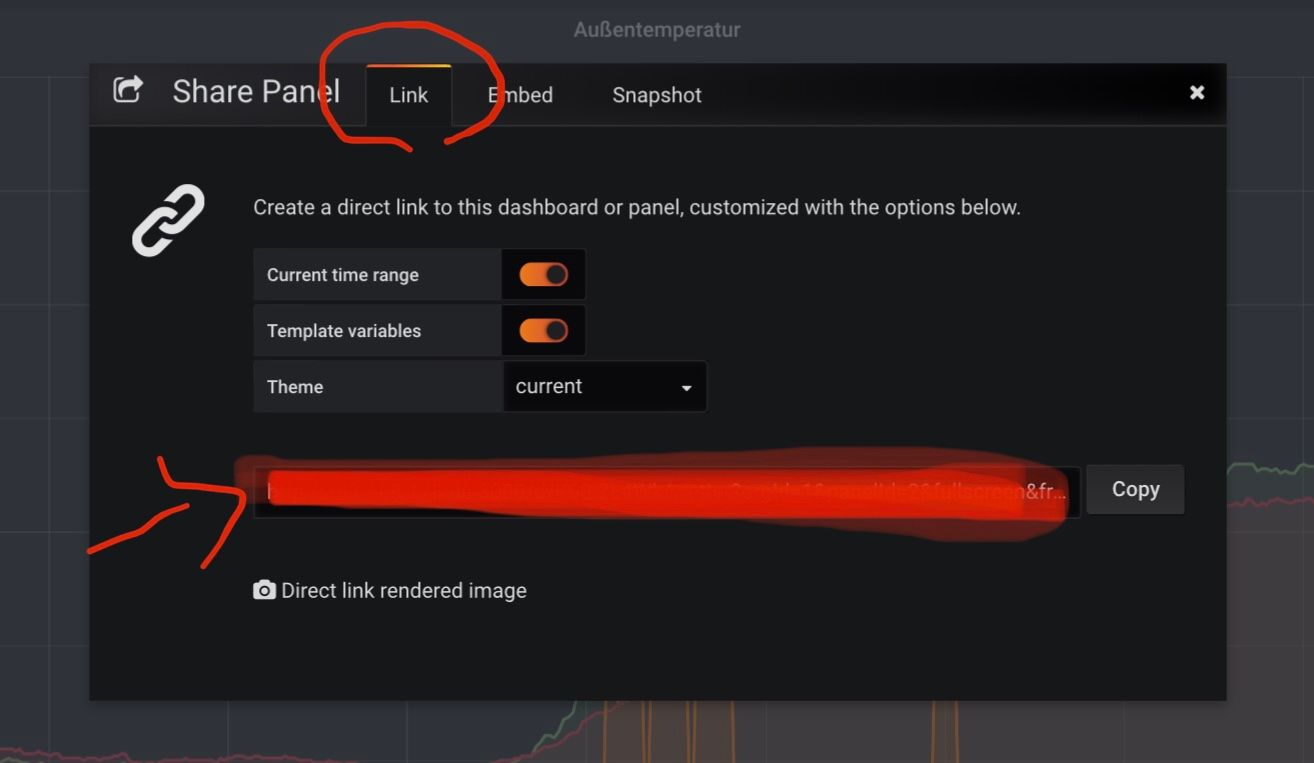Click the chain link icon
This screenshot has height=763, width=1314.
(168, 220)
